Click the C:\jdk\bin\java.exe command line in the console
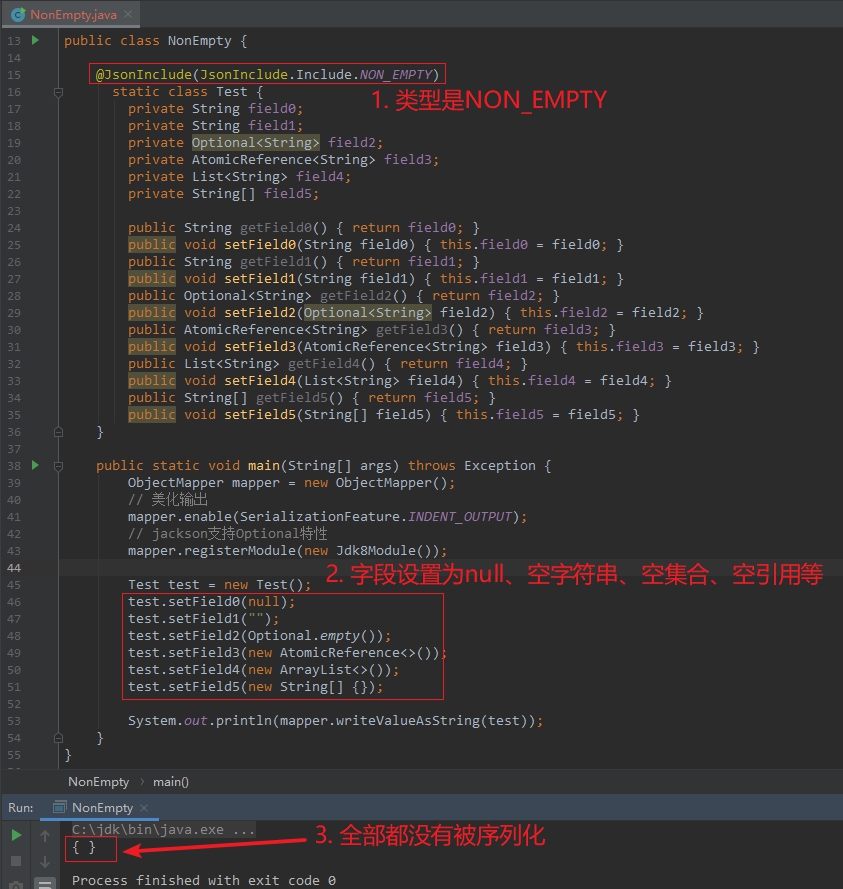 (163, 829)
